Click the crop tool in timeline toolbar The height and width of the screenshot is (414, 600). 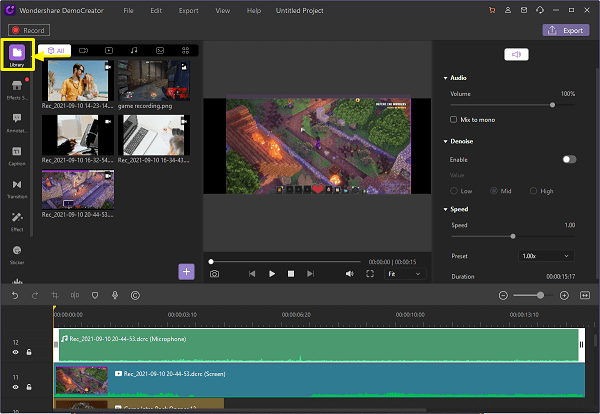pyautogui.click(x=55, y=295)
